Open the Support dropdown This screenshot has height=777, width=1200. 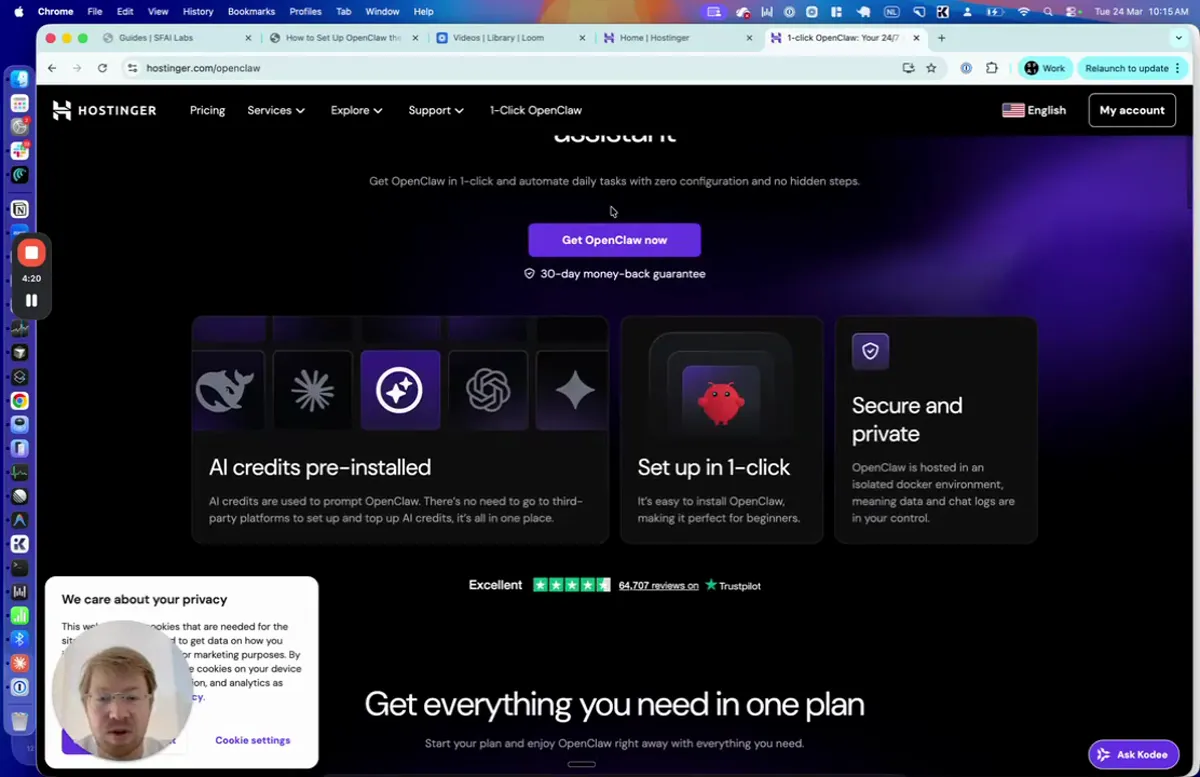[x=435, y=110]
